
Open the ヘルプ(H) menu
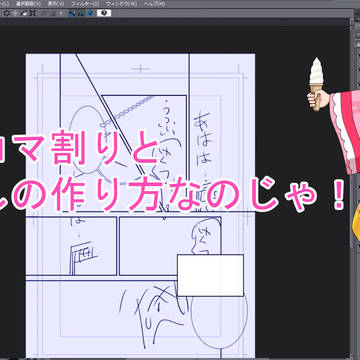tap(154, 4)
